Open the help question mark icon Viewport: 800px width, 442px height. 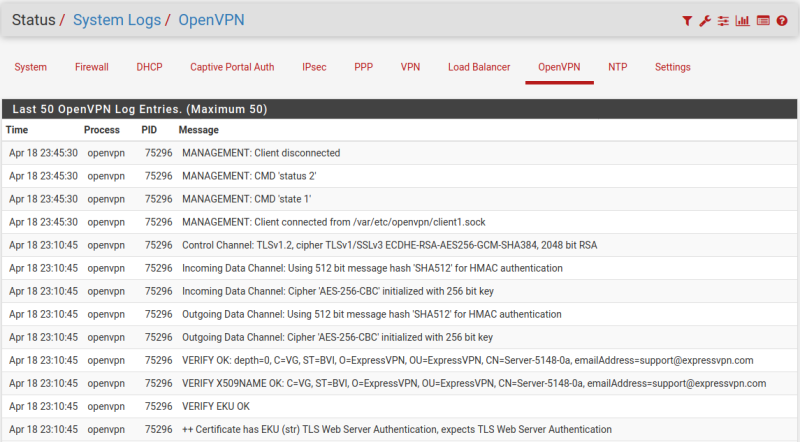(x=782, y=20)
